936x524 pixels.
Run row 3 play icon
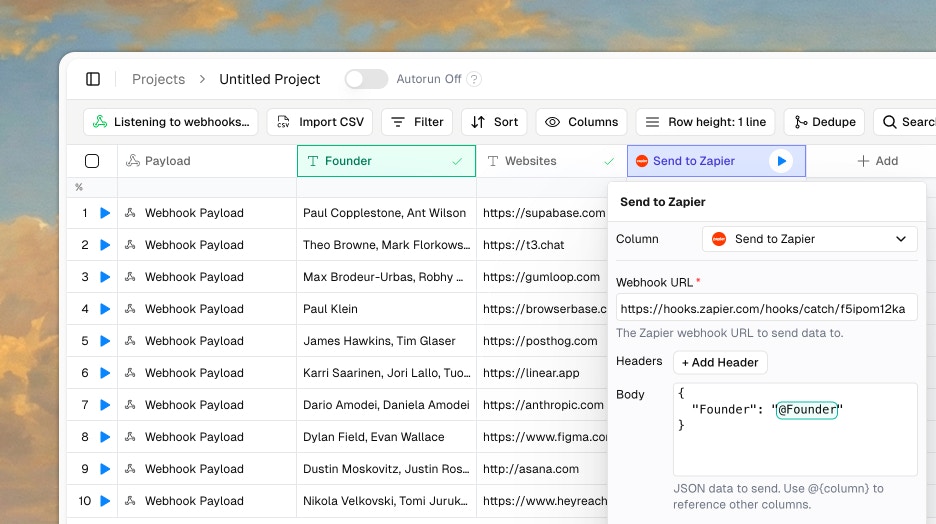(105, 277)
